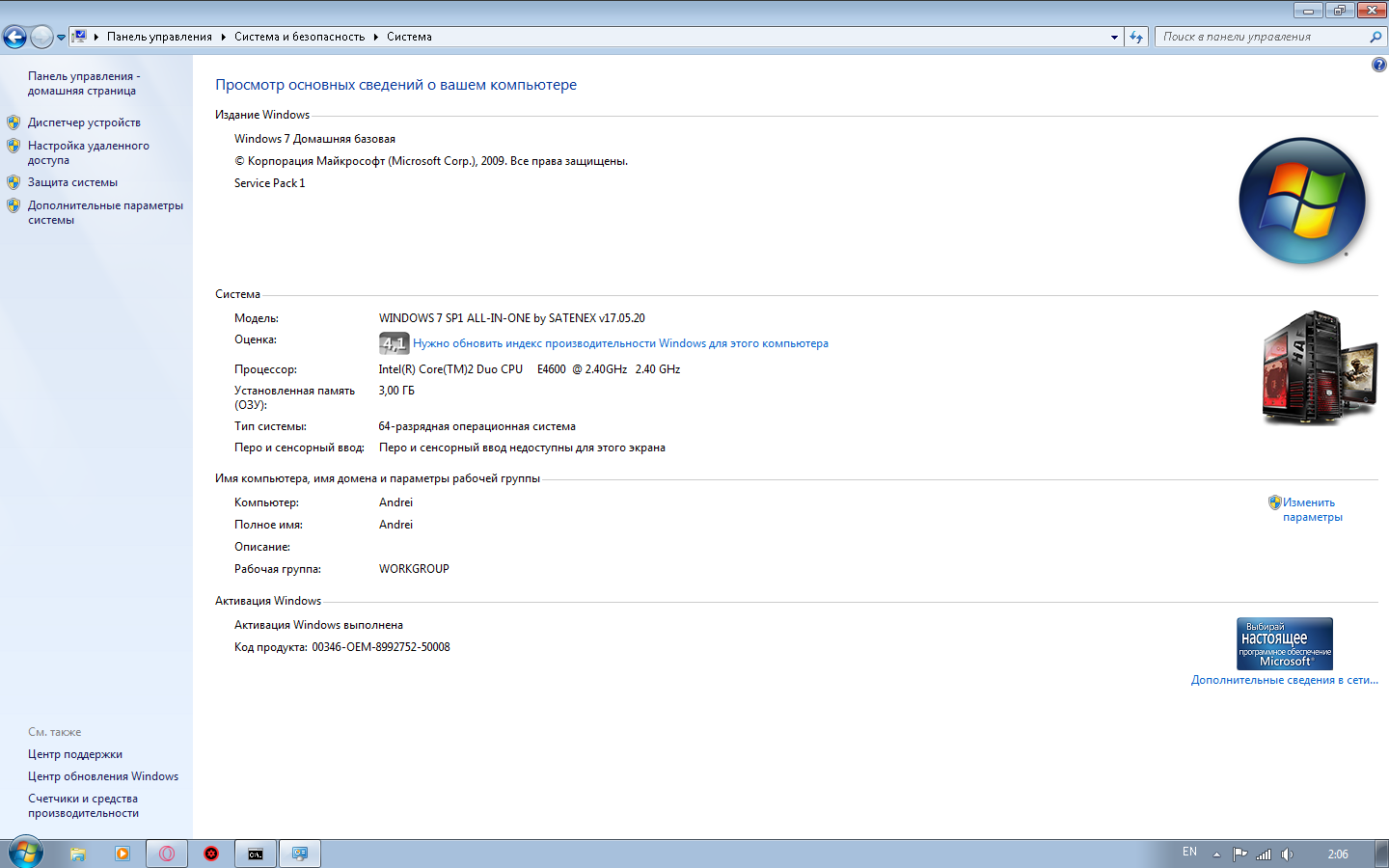Image resolution: width=1389 pixels, height=868 pixels.
Task: Select Система и безопасность breadcrumb
Action: [299, 37]
